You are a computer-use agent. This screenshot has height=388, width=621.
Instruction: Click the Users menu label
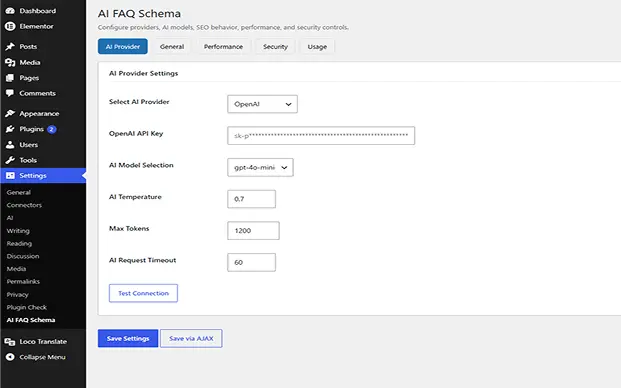tap(29, 145)
